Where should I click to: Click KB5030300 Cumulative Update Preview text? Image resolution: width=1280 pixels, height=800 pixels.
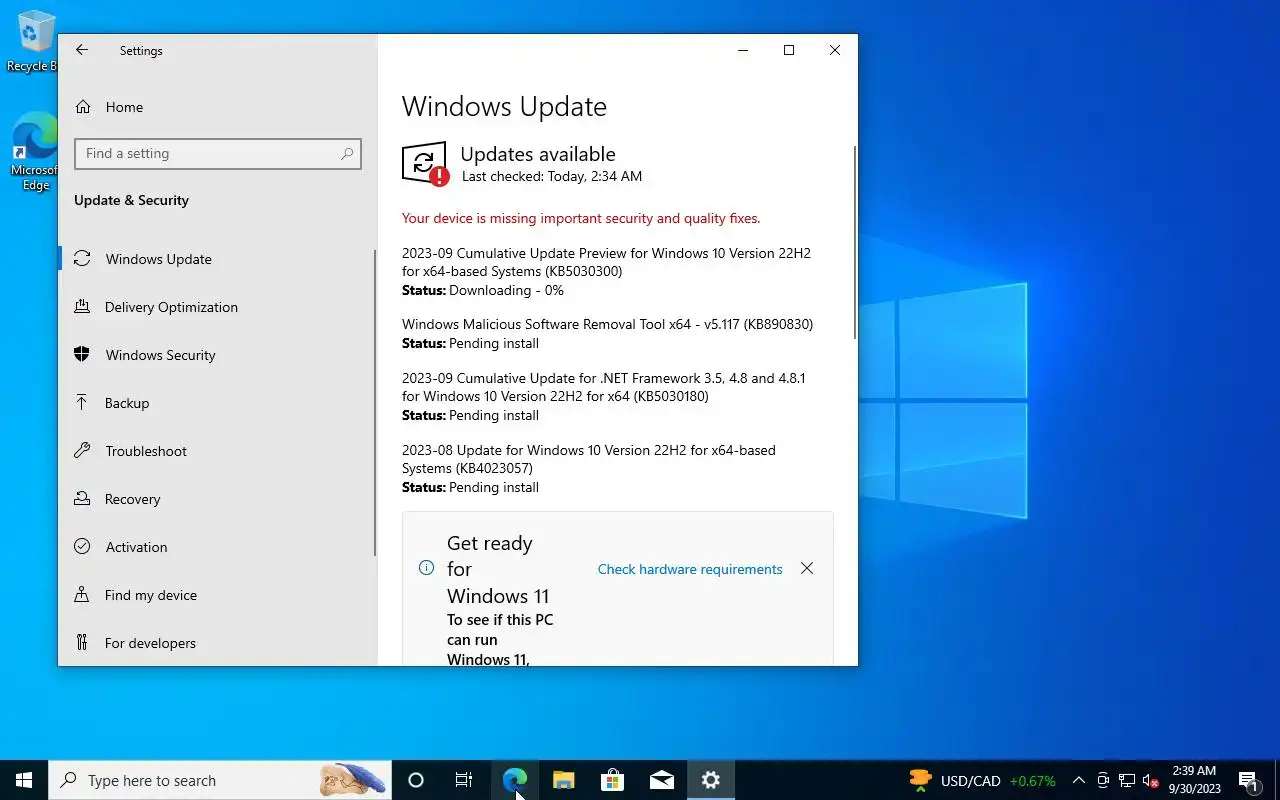pyautogui.click(x=606, y=262)
